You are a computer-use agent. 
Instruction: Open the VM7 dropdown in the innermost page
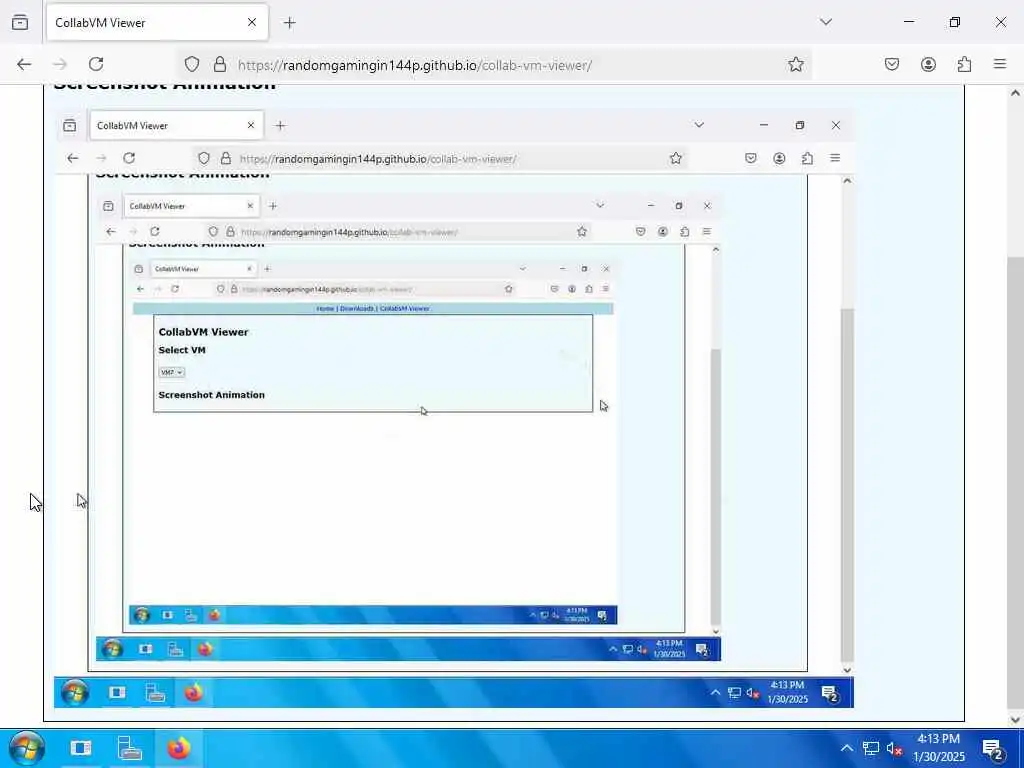[x=172, y=372]
